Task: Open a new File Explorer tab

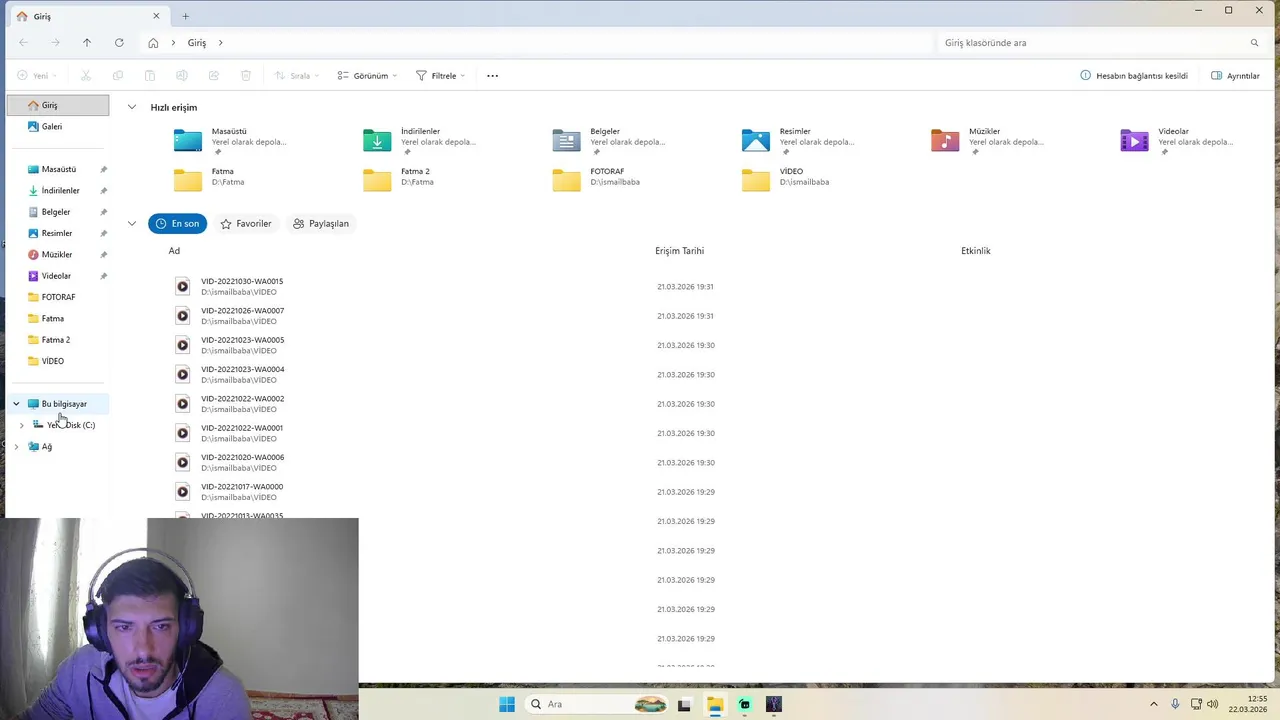Action: click(x=185, y=16)
